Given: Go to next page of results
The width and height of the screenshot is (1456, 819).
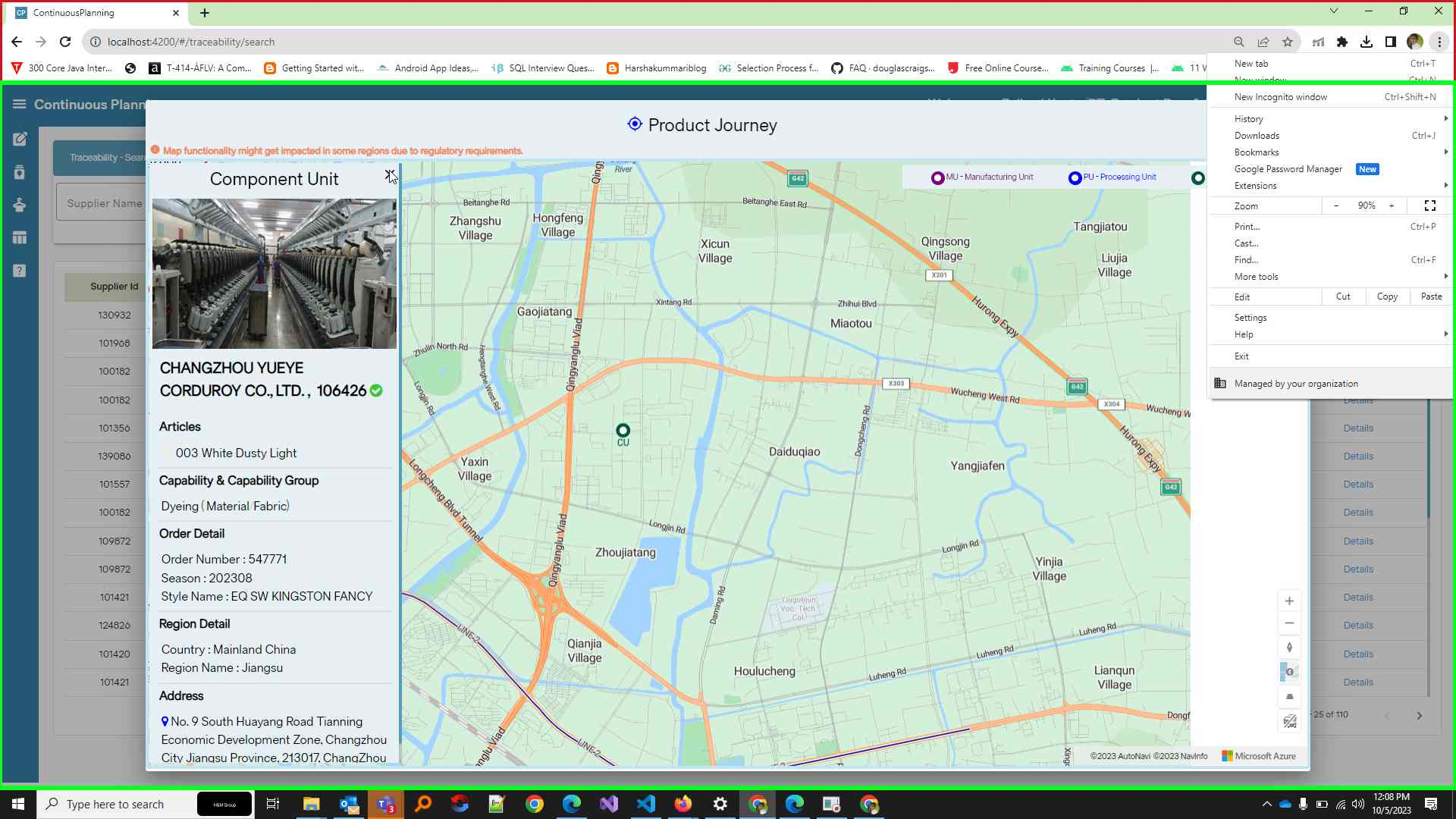Looking at the screenshot, I should (1420, 715).
